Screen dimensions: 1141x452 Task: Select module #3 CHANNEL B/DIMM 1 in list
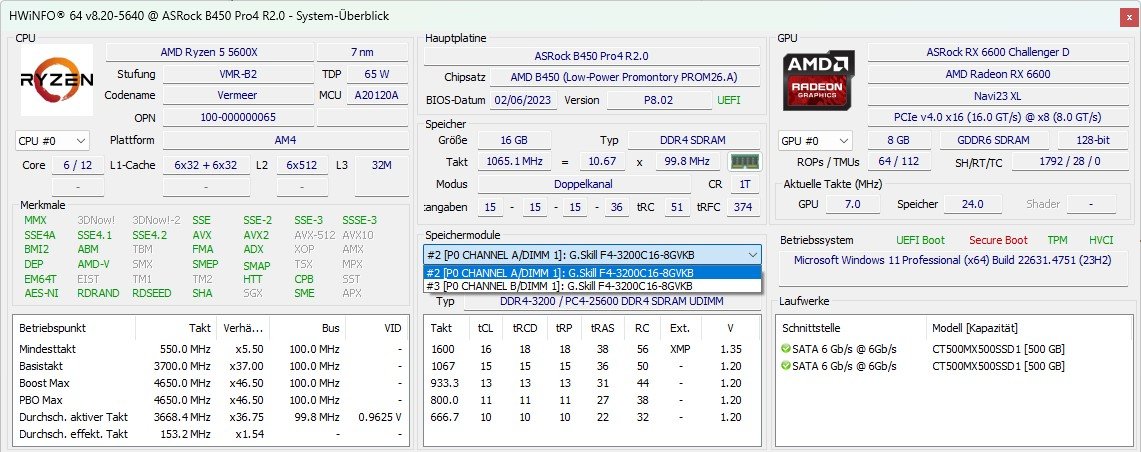(x=592, y=286)
